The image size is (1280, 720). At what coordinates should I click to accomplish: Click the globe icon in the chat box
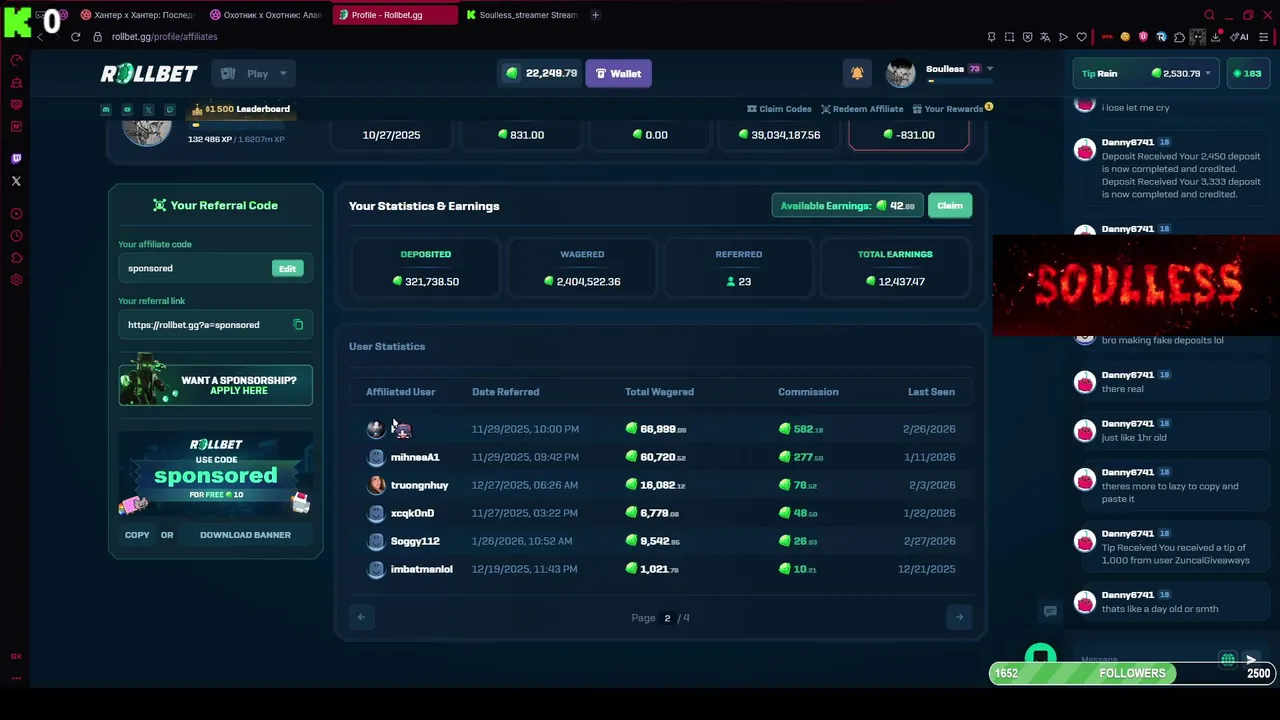point(1228,660)
